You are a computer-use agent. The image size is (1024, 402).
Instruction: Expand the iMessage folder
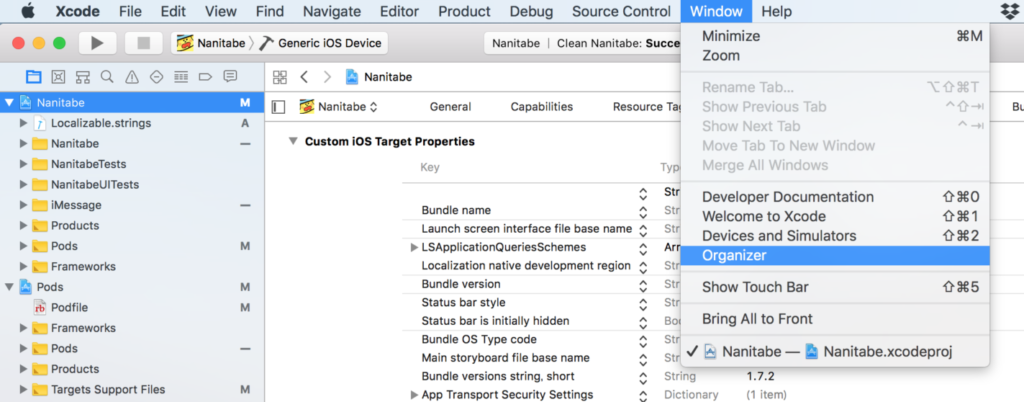pos(24,205)
